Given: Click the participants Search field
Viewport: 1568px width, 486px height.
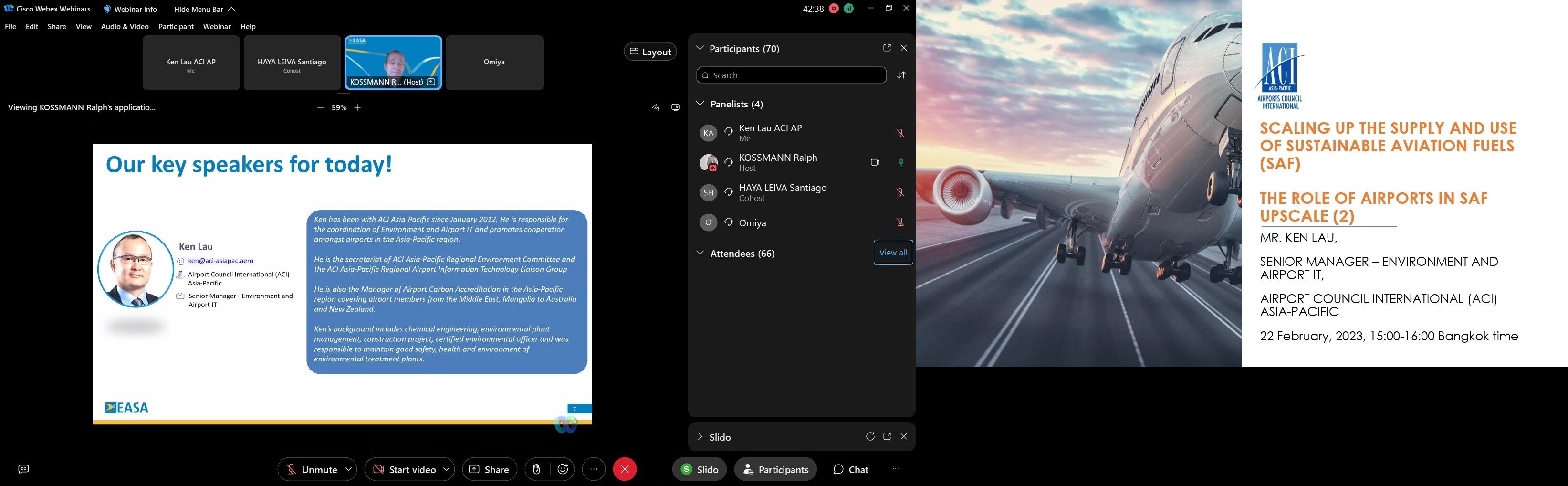Looking at the screenshot, I should pyautogui.click(x=791, y=75).
